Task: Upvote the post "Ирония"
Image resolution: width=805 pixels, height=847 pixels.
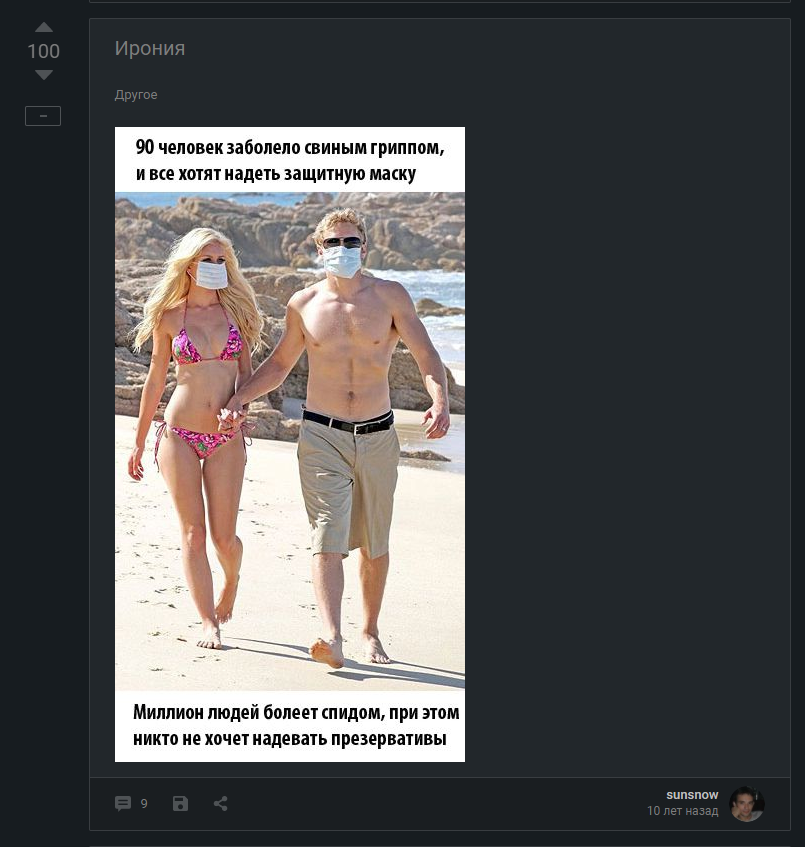Action: click(44, 27)
